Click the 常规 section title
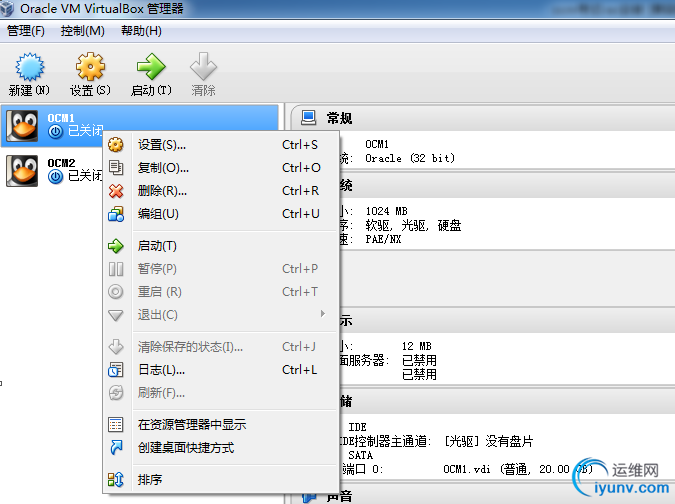 click(x=340, y=118)
